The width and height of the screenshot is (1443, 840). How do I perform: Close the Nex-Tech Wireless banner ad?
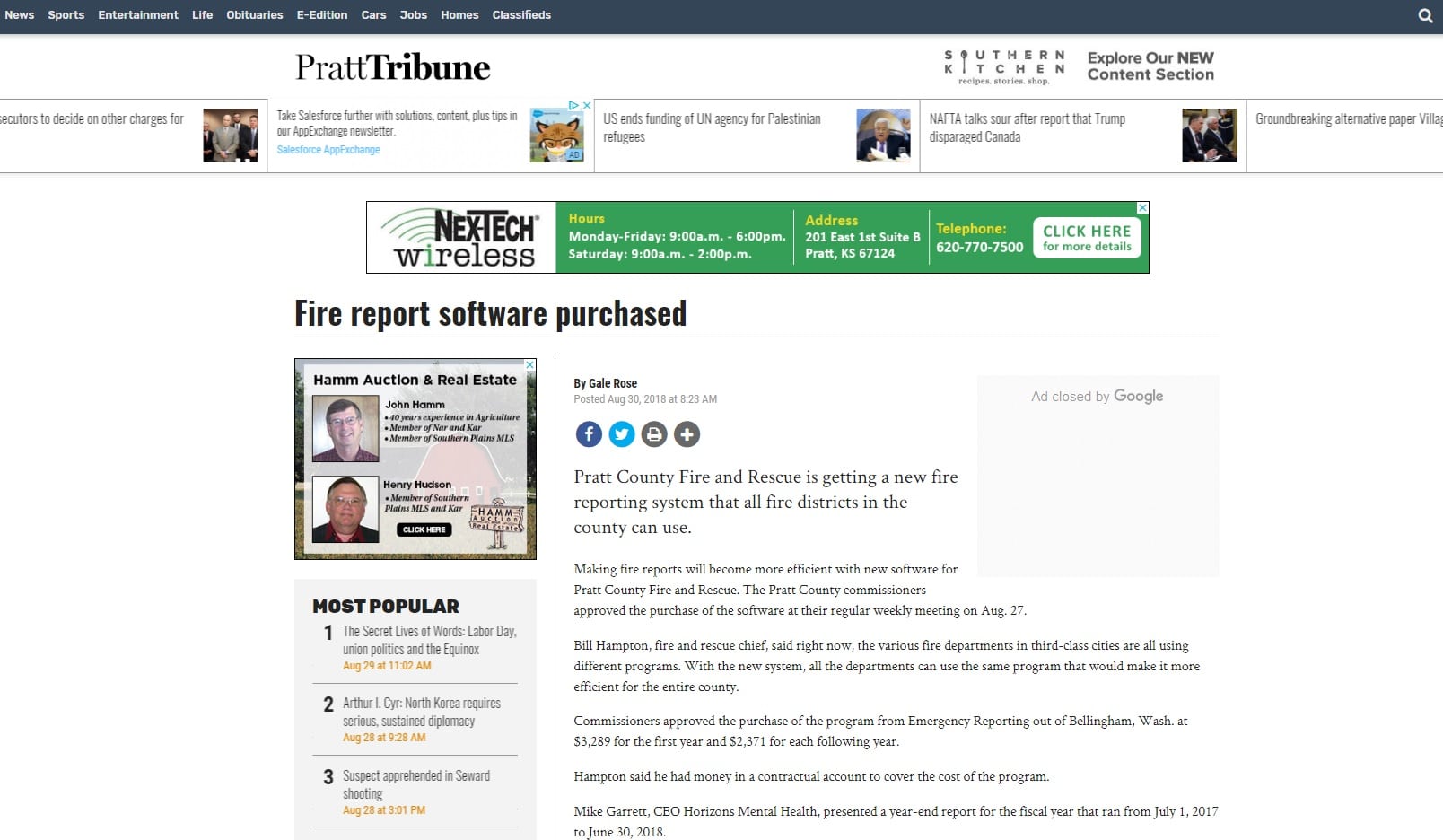[1142, 207]
